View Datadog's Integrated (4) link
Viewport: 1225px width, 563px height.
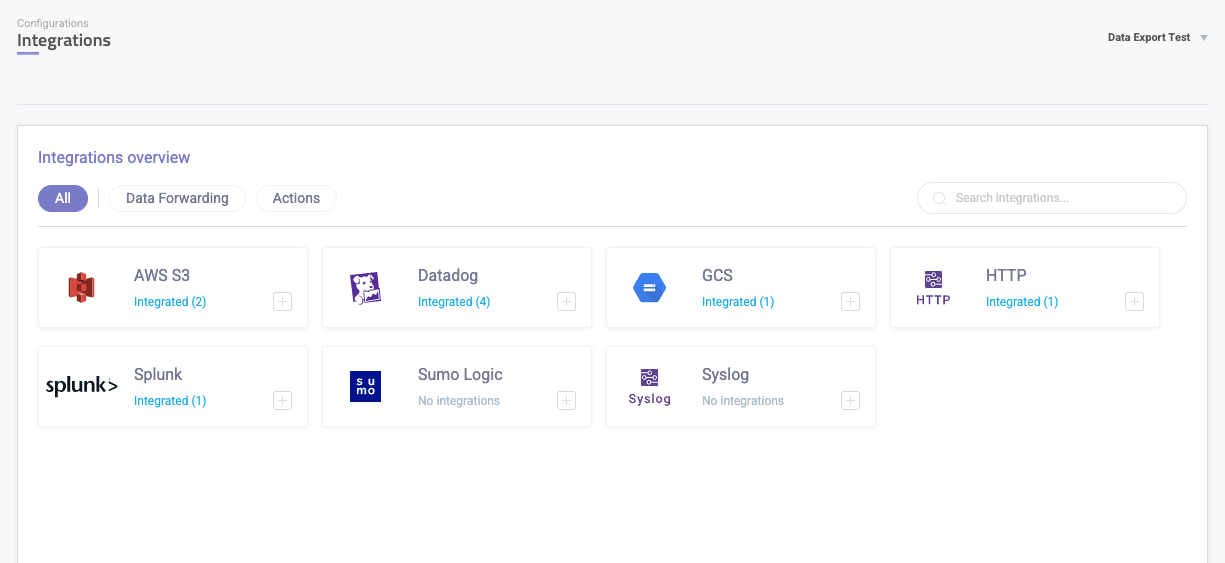tap(454, 302)
